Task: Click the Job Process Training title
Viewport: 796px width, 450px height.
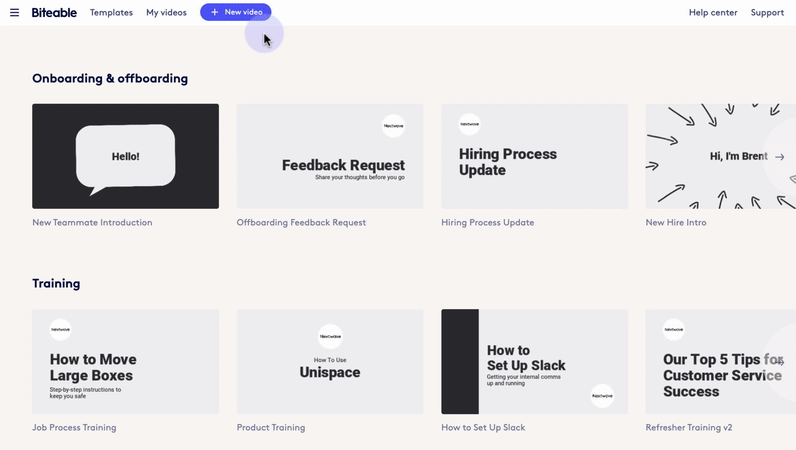Action: (74, 428)
